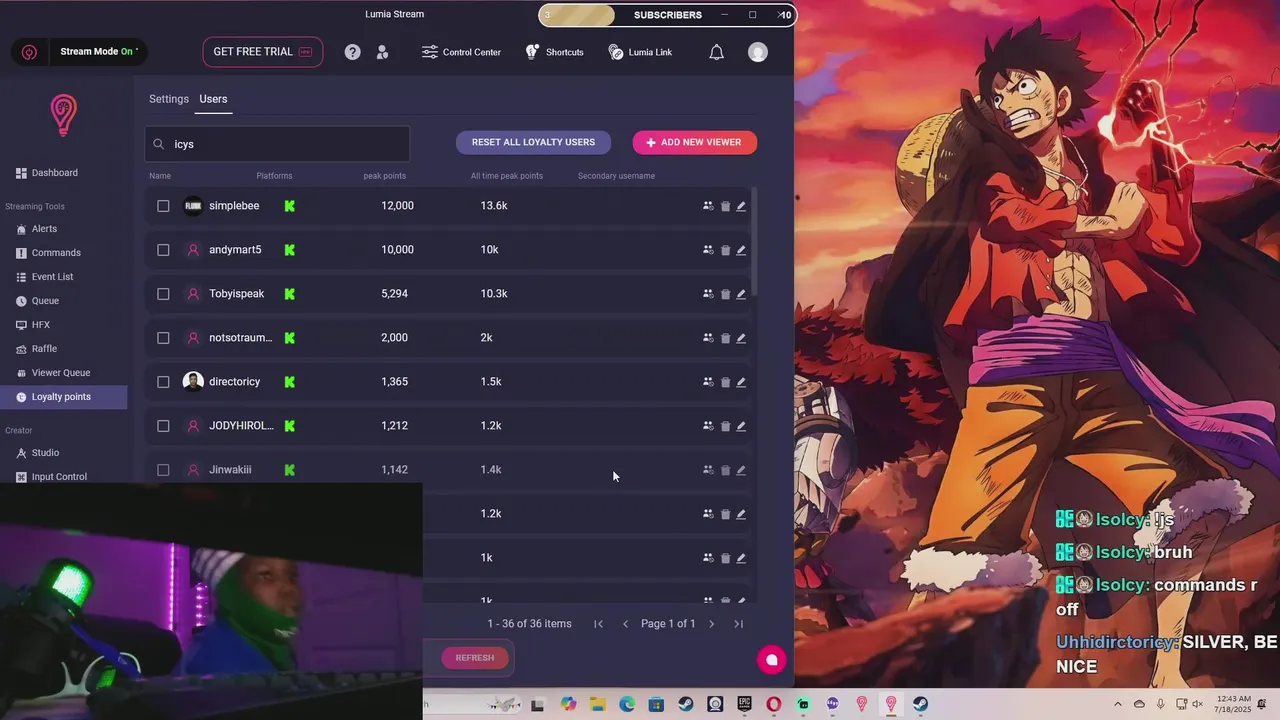Open the help question mark icon
The image size is (1280, 720).
(352, 52)
